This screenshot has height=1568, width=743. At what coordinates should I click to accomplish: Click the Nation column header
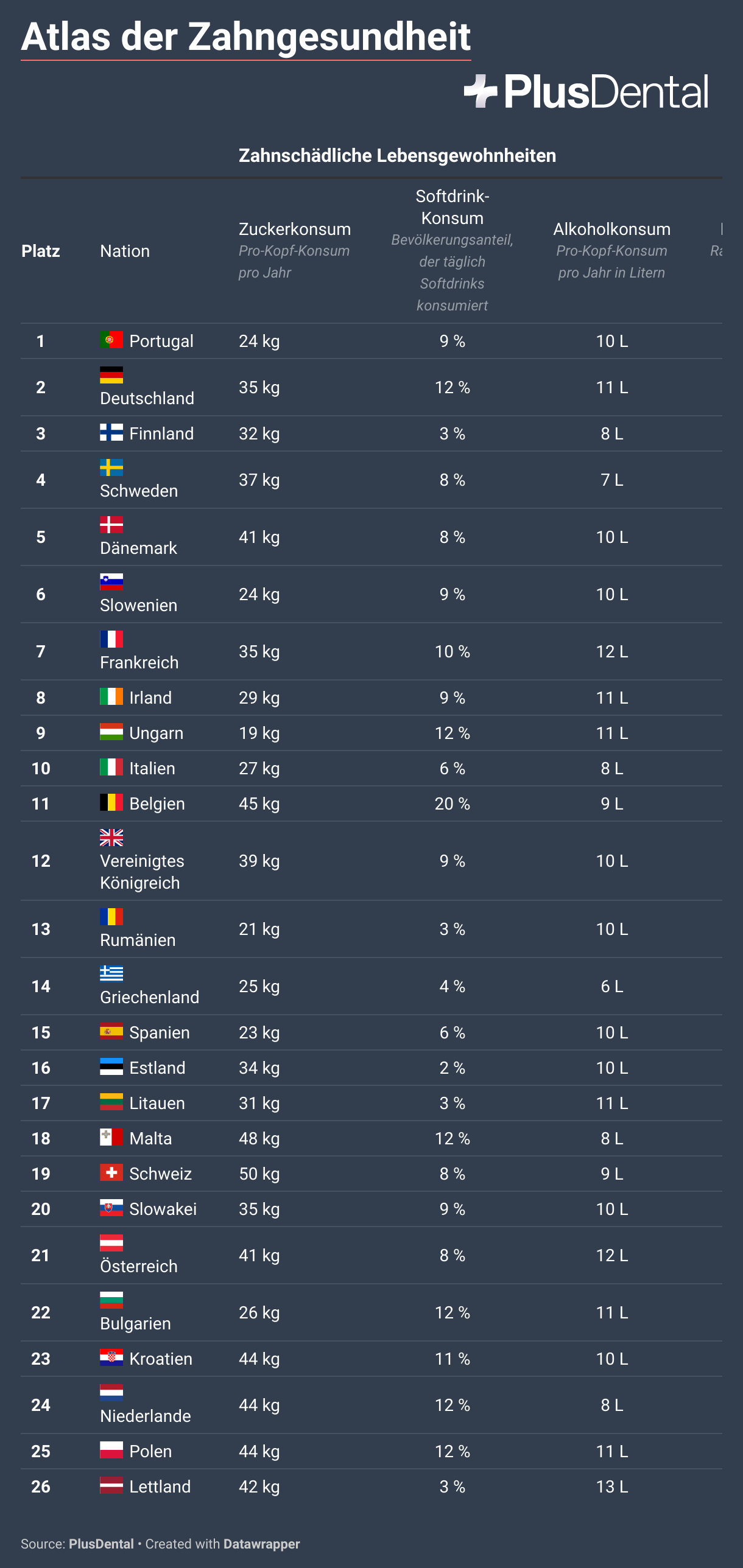tap(125, 251)
